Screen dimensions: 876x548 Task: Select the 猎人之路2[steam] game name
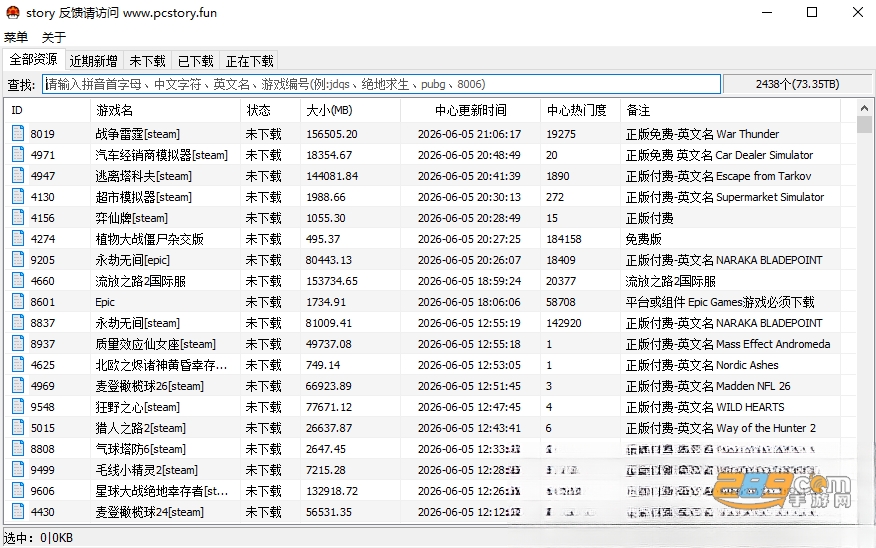click(140, 428)
